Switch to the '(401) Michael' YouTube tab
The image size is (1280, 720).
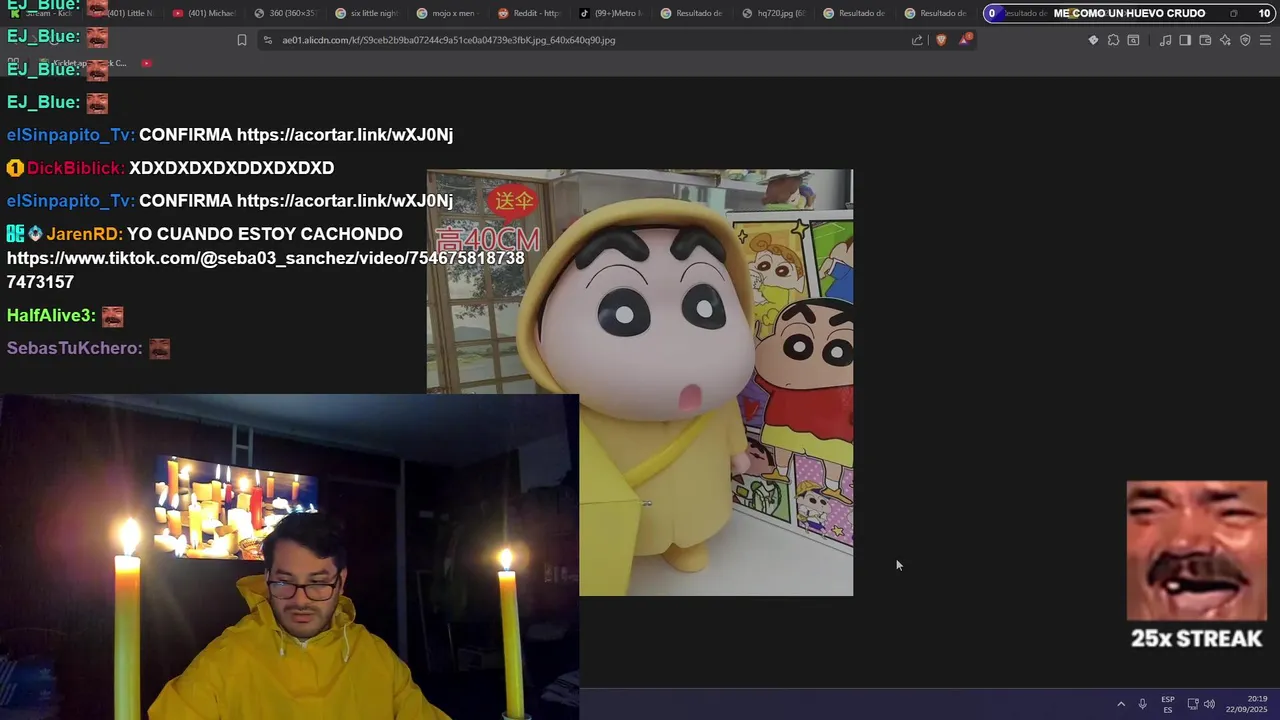point(204,13)
